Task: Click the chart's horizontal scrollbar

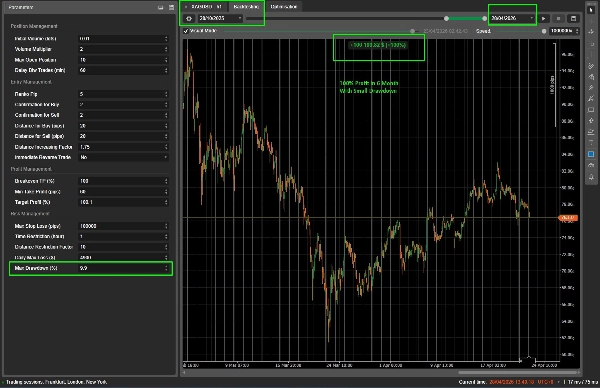Action: pos(518,372)
